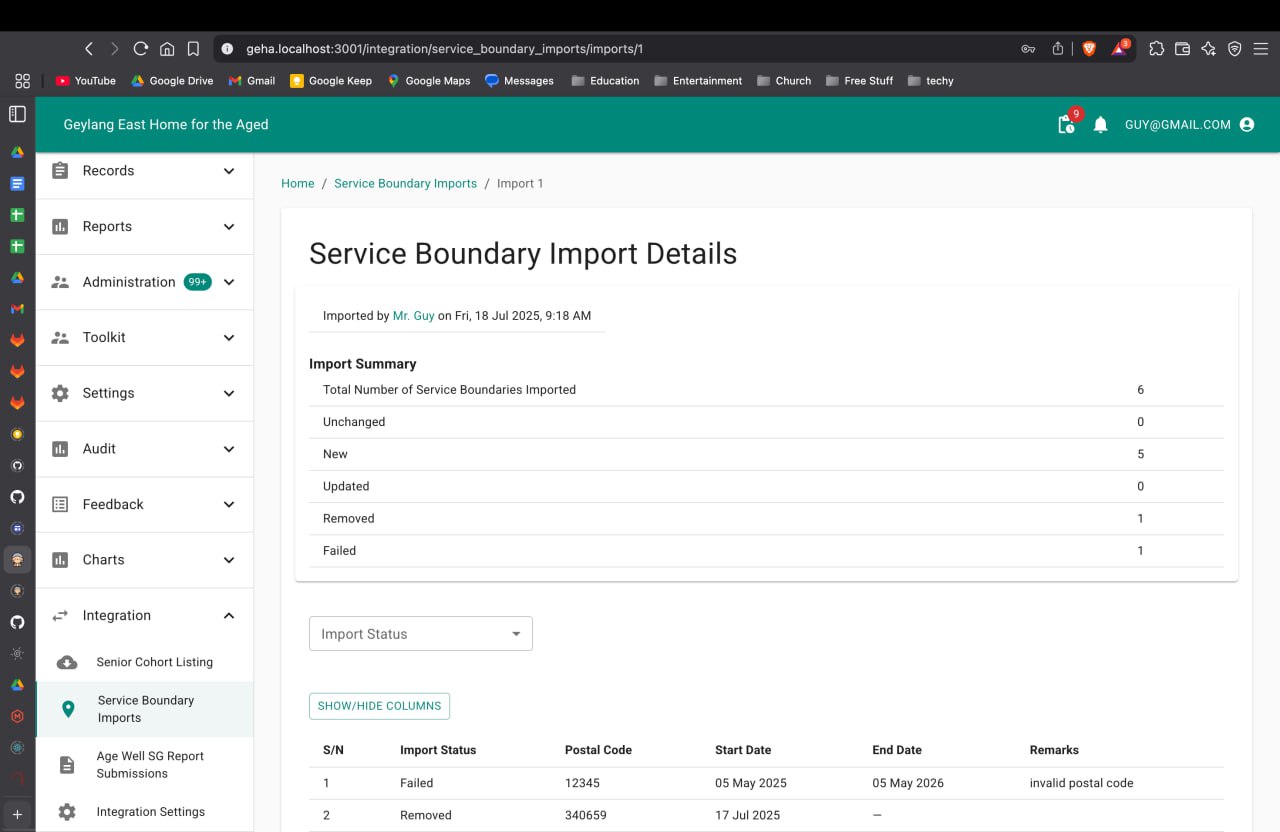Expand the Records menu section
The height and width of the screenshot is (832, 1280).
coord(144,171)
